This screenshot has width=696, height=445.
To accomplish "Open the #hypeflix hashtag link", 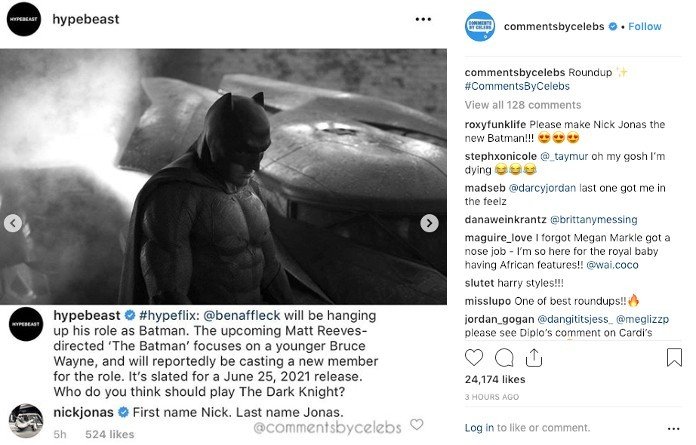I will coord(155,317).
